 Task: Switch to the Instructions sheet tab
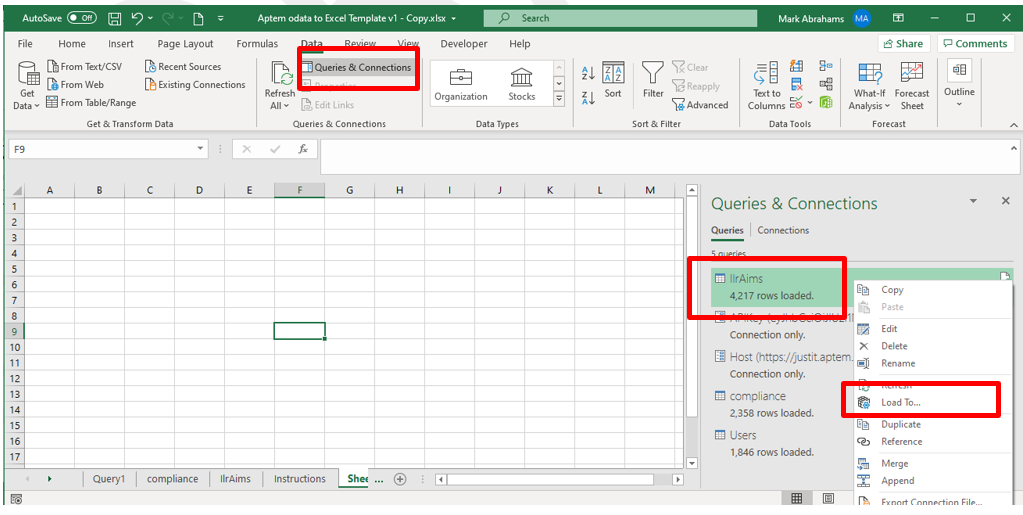pyautogui.click(x=299, y=478)
